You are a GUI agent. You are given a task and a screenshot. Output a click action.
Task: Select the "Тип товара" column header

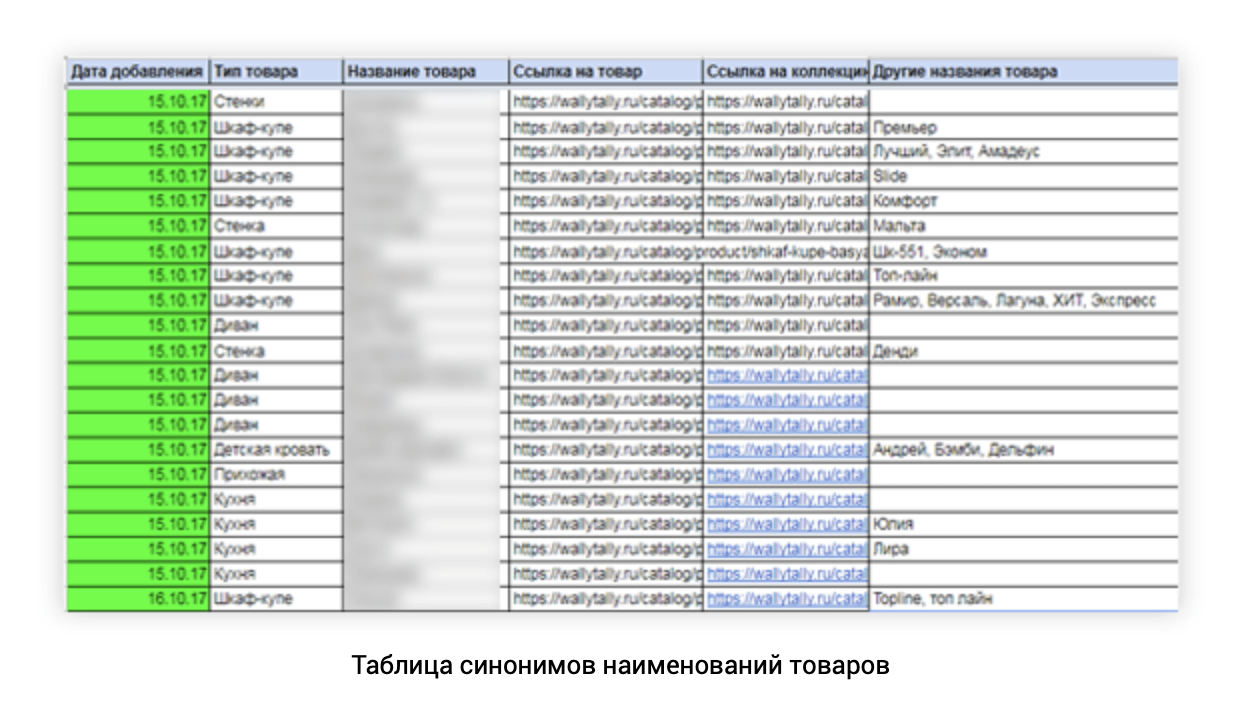point(277,72)
